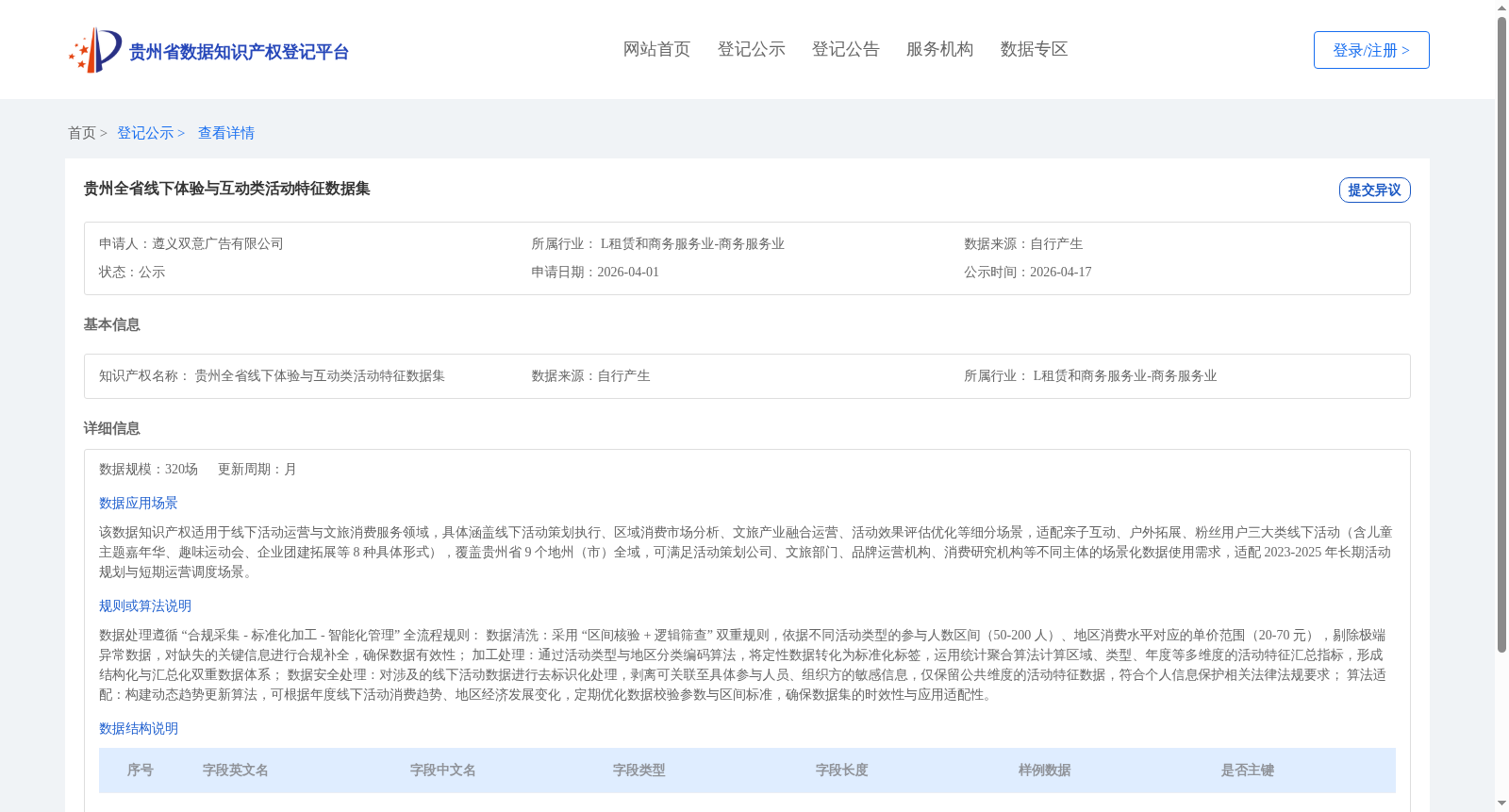Open 登记公告 navigation item
Viewport: 1509px width, 812px height.
(x=845, y=49)
